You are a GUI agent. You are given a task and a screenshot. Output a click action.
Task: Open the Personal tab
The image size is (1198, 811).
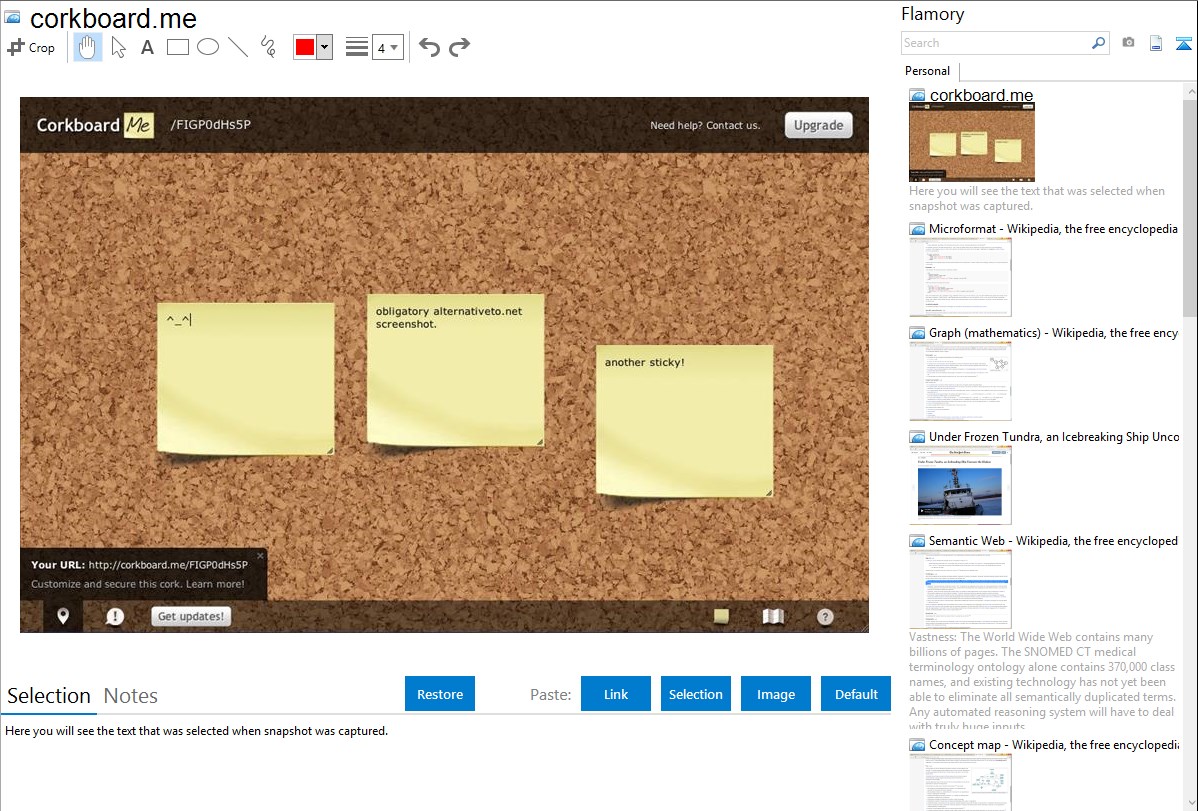927,71
